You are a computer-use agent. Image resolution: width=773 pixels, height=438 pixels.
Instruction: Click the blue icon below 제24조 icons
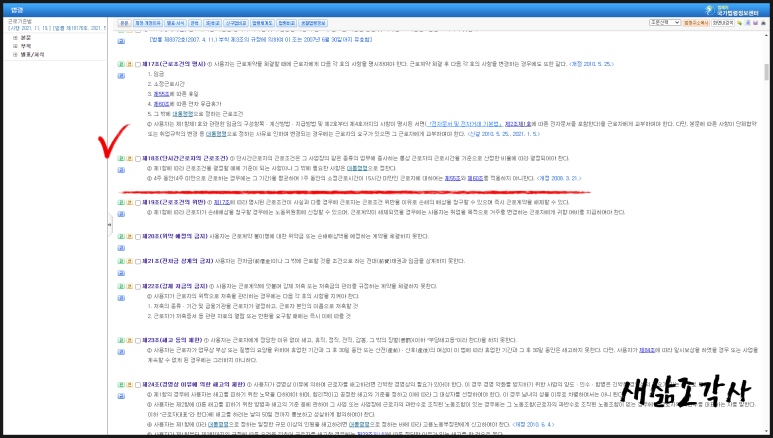121,396
